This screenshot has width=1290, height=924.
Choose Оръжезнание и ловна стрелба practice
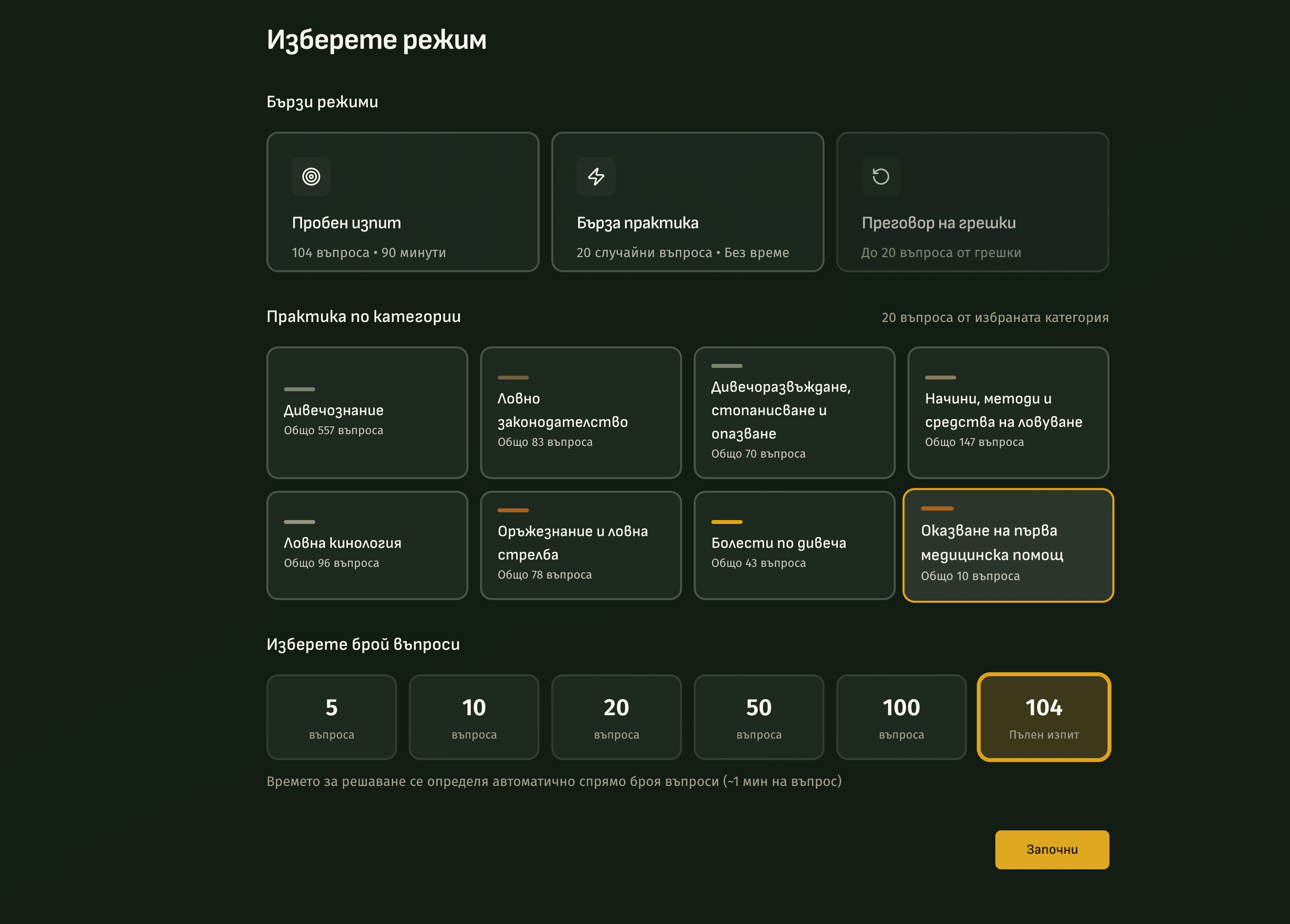(581, 545)
